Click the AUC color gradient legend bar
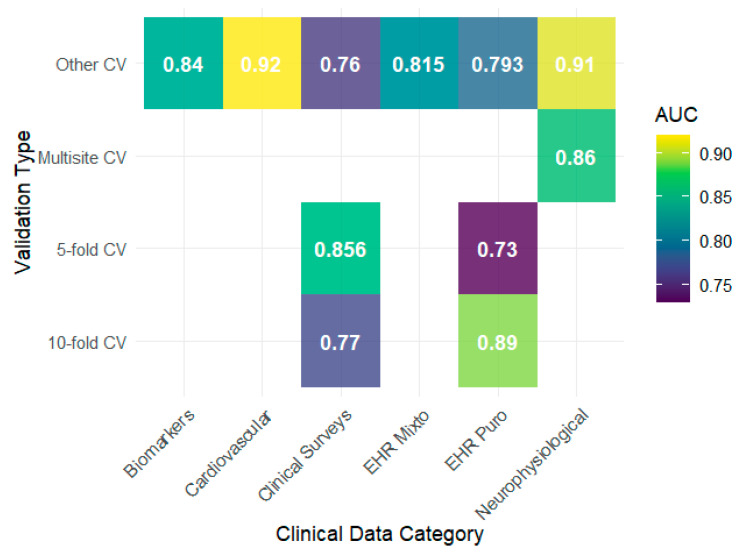 coord(673,218)
